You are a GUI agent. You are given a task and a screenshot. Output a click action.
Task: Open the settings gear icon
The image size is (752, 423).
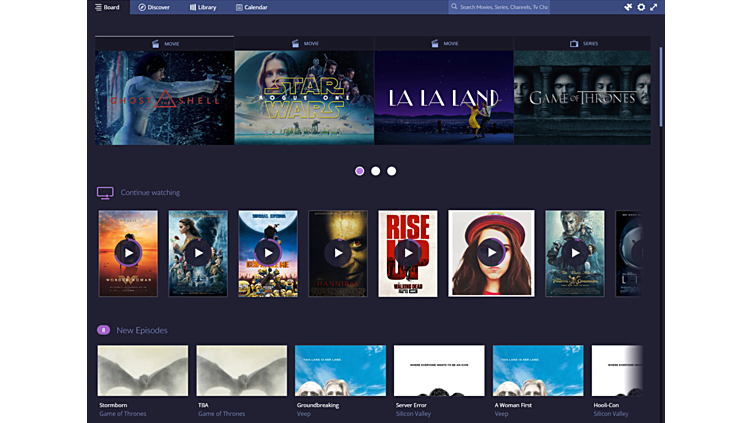[641, 7]
